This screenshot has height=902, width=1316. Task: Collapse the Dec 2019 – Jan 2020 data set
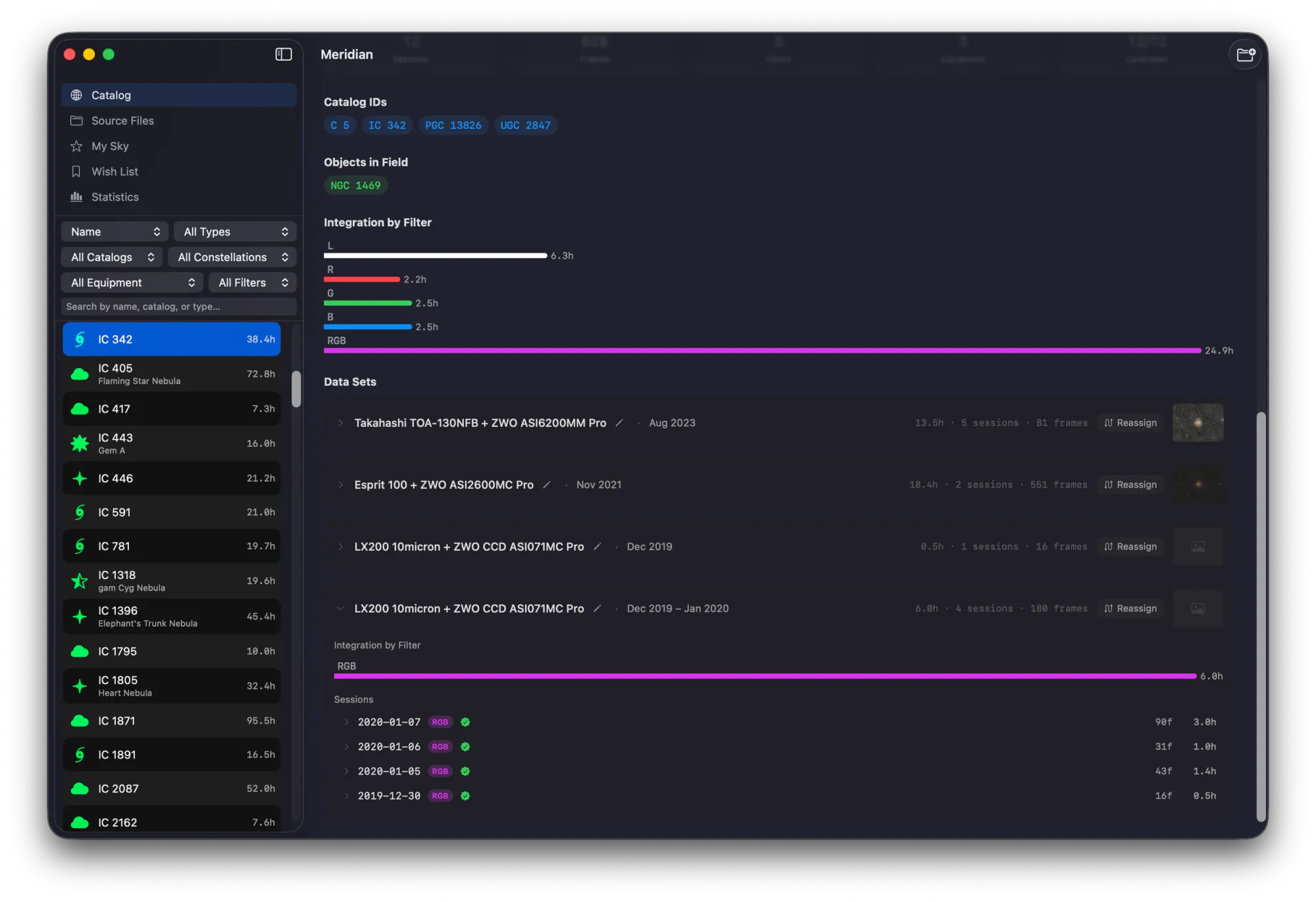(340, 609)
